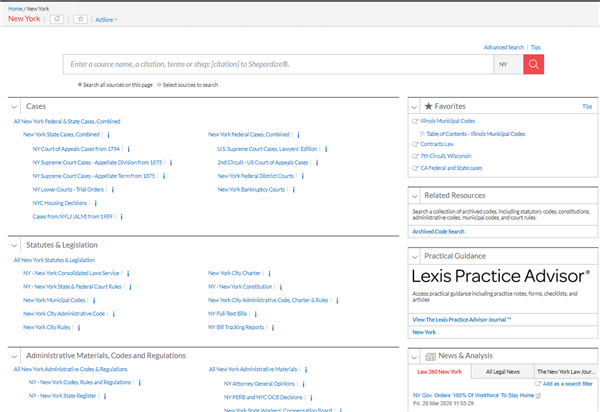Collapse the Favorites panel
This screenshot has width=600, height=412.
[414, 107]
